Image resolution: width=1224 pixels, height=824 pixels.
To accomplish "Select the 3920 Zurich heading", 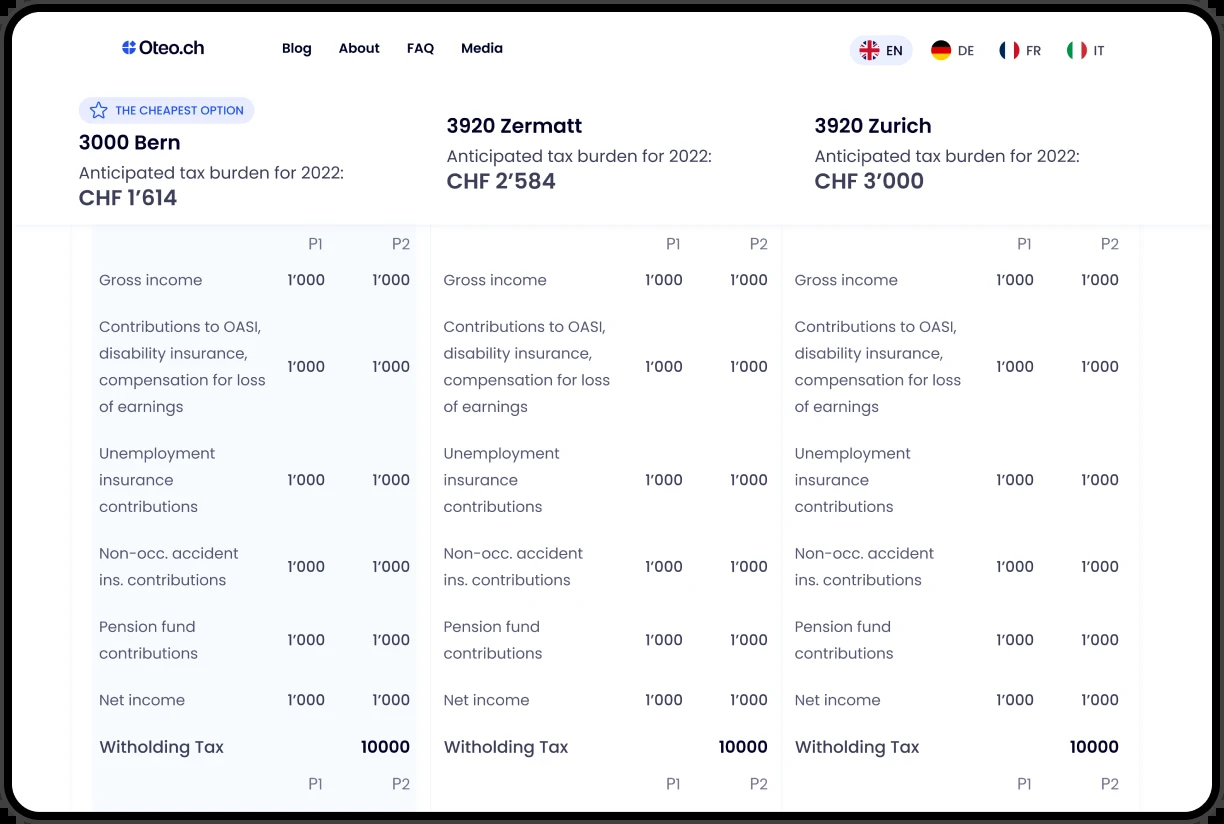I will [873, 126].
